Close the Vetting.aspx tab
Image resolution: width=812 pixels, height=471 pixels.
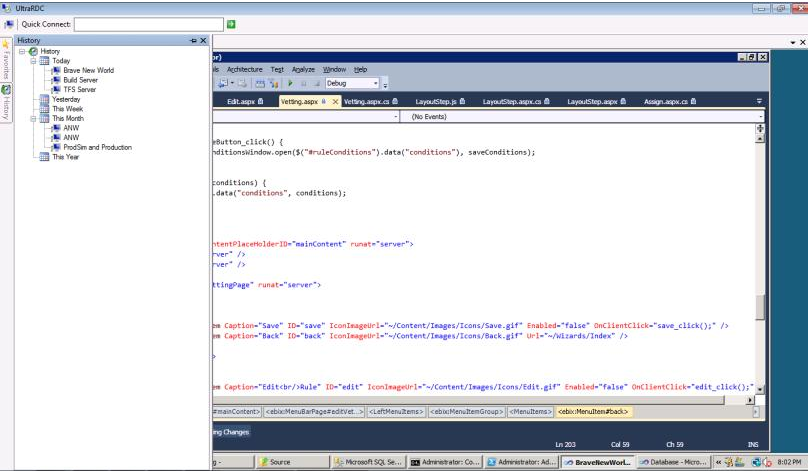point(335,101)
